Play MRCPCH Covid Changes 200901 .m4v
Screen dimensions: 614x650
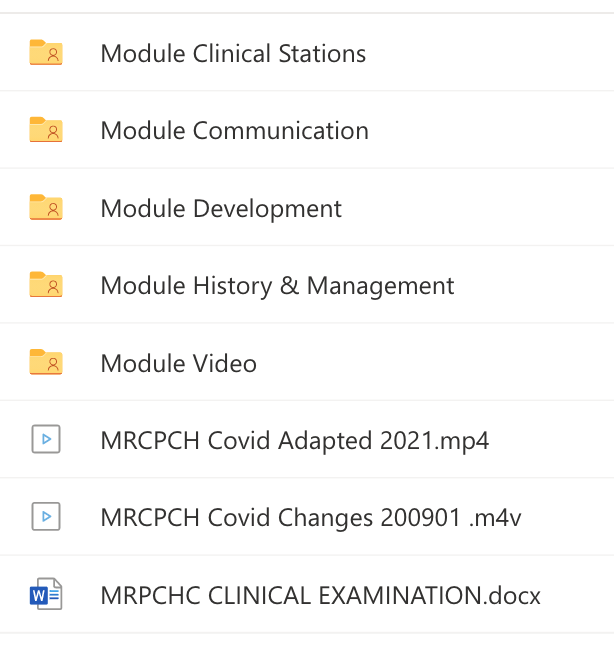tap(311, 517)
